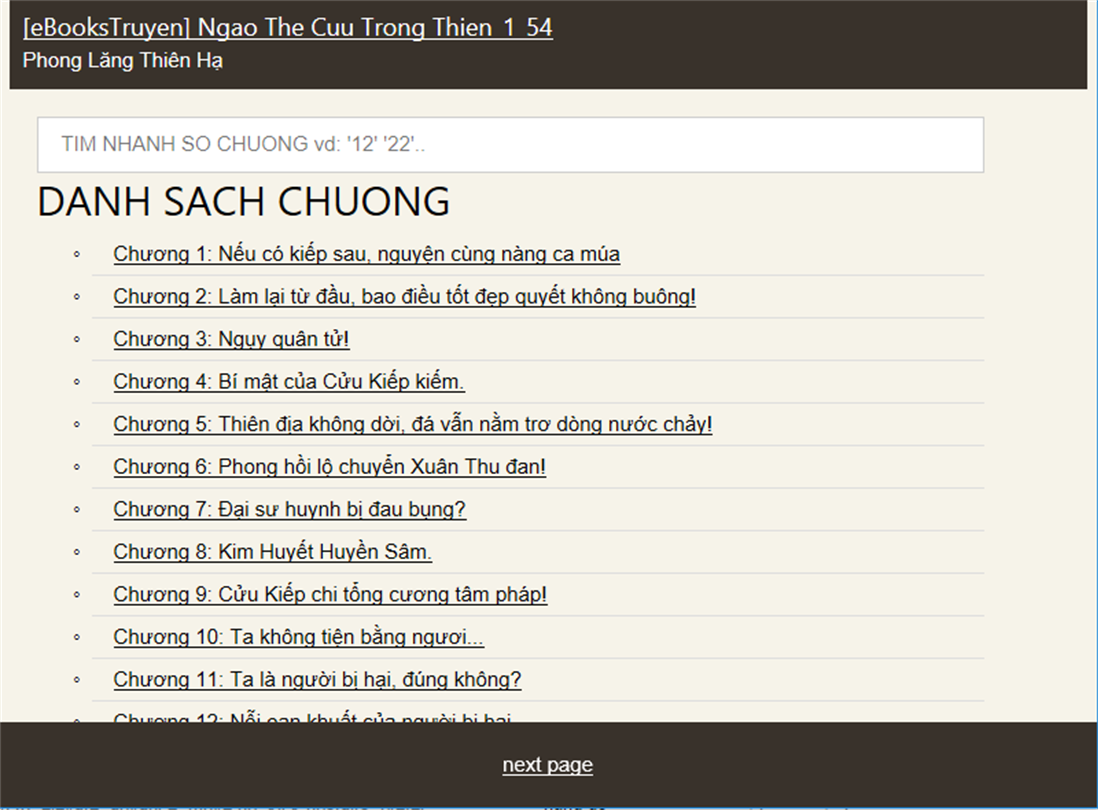The image size is (1098, 810).
Task: Open Chương 11: Ta là người bị hại
Action: tap(317, 680)
